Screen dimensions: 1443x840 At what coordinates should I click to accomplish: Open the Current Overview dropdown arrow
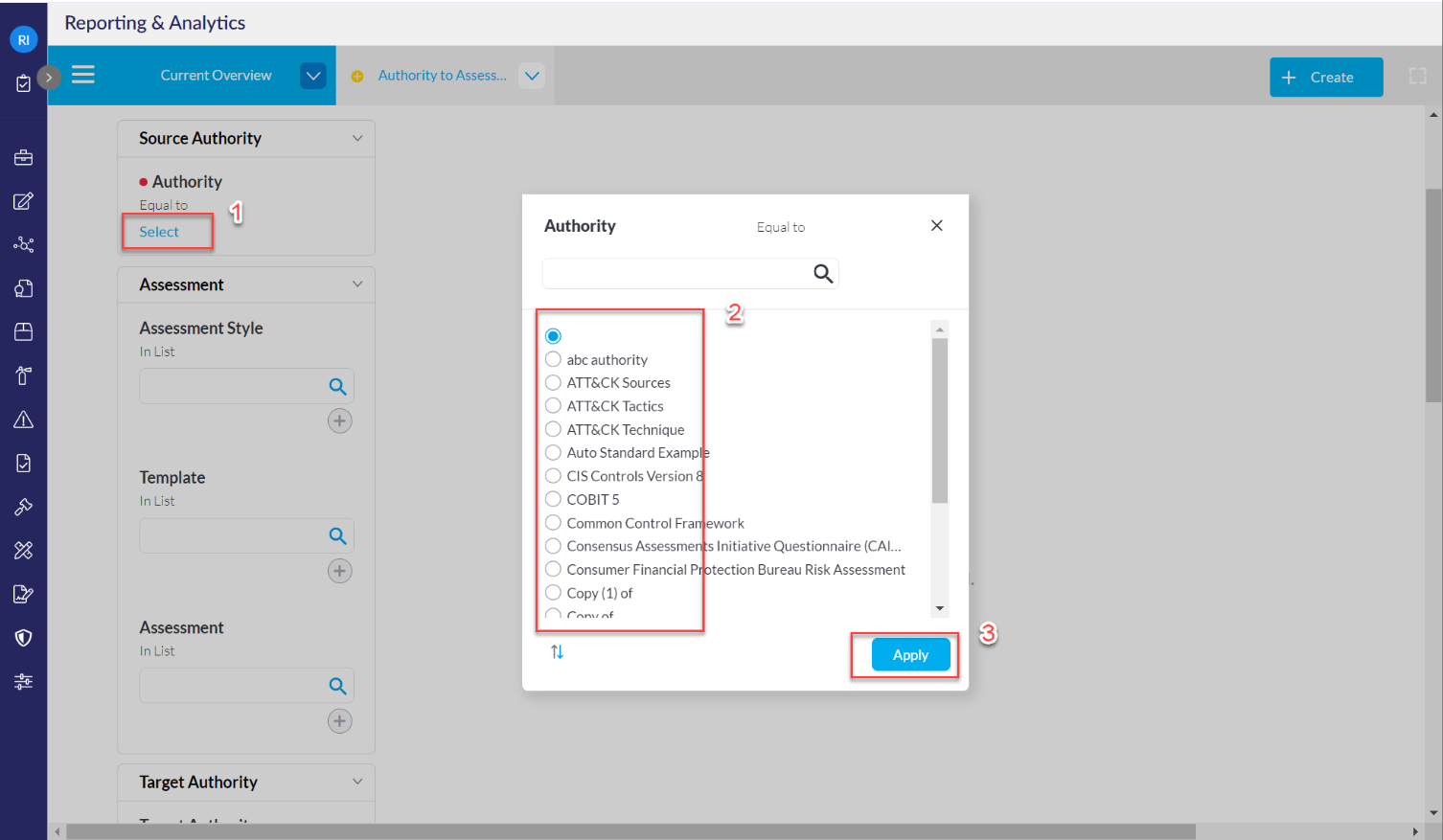(312, 76)
